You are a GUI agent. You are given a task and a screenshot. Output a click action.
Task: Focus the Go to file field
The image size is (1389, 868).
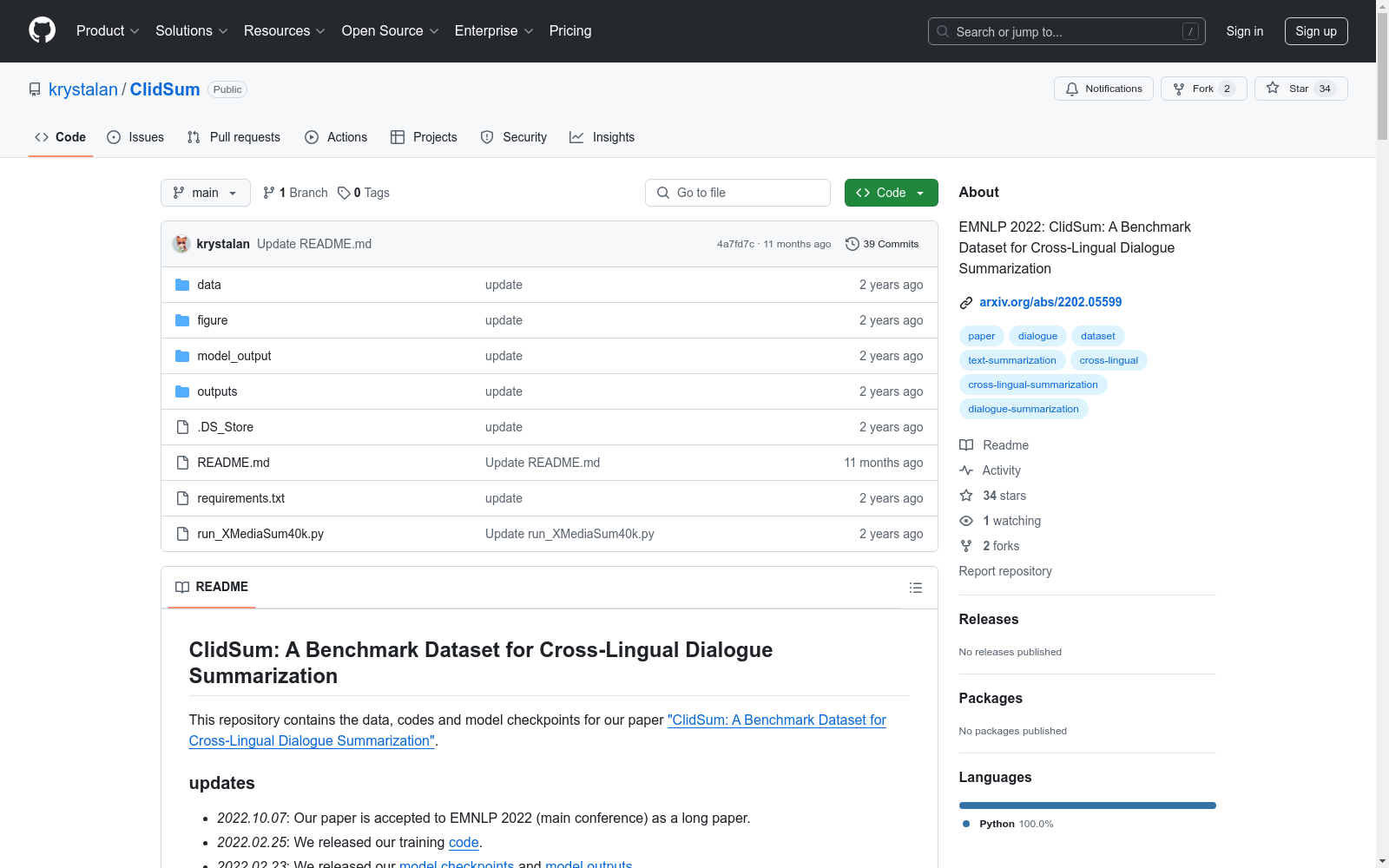coord(738,193)
